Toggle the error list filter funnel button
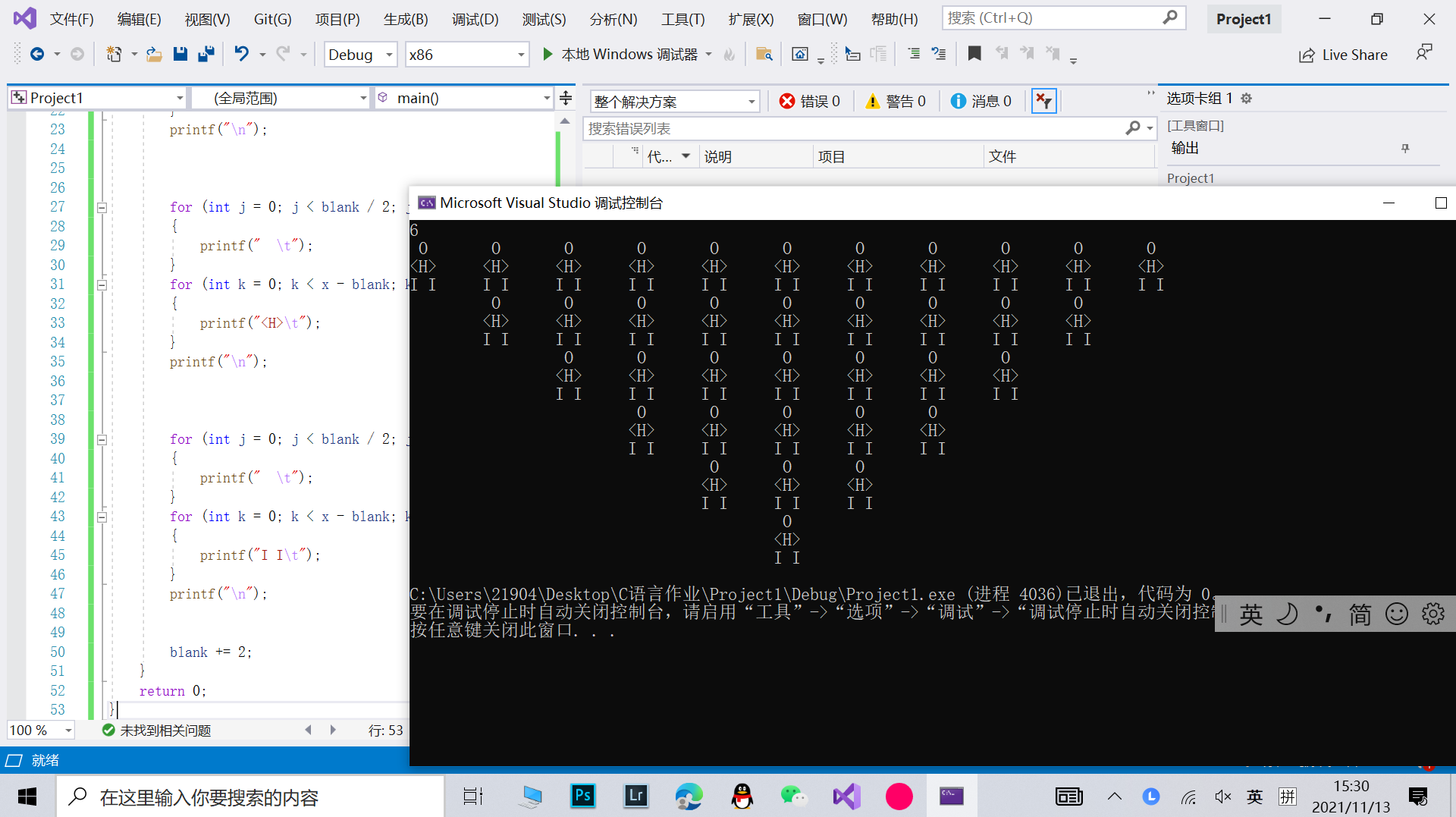 [x=1044, y=101]
